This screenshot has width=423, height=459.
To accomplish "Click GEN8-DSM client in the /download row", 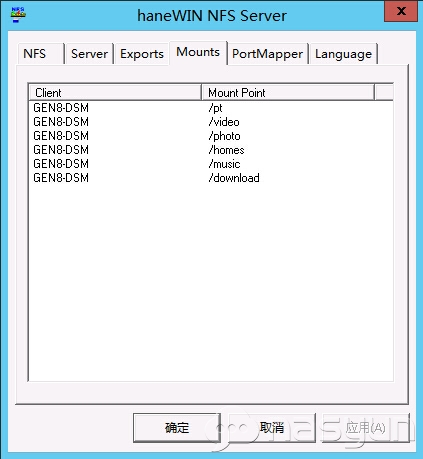I will 61,178.
